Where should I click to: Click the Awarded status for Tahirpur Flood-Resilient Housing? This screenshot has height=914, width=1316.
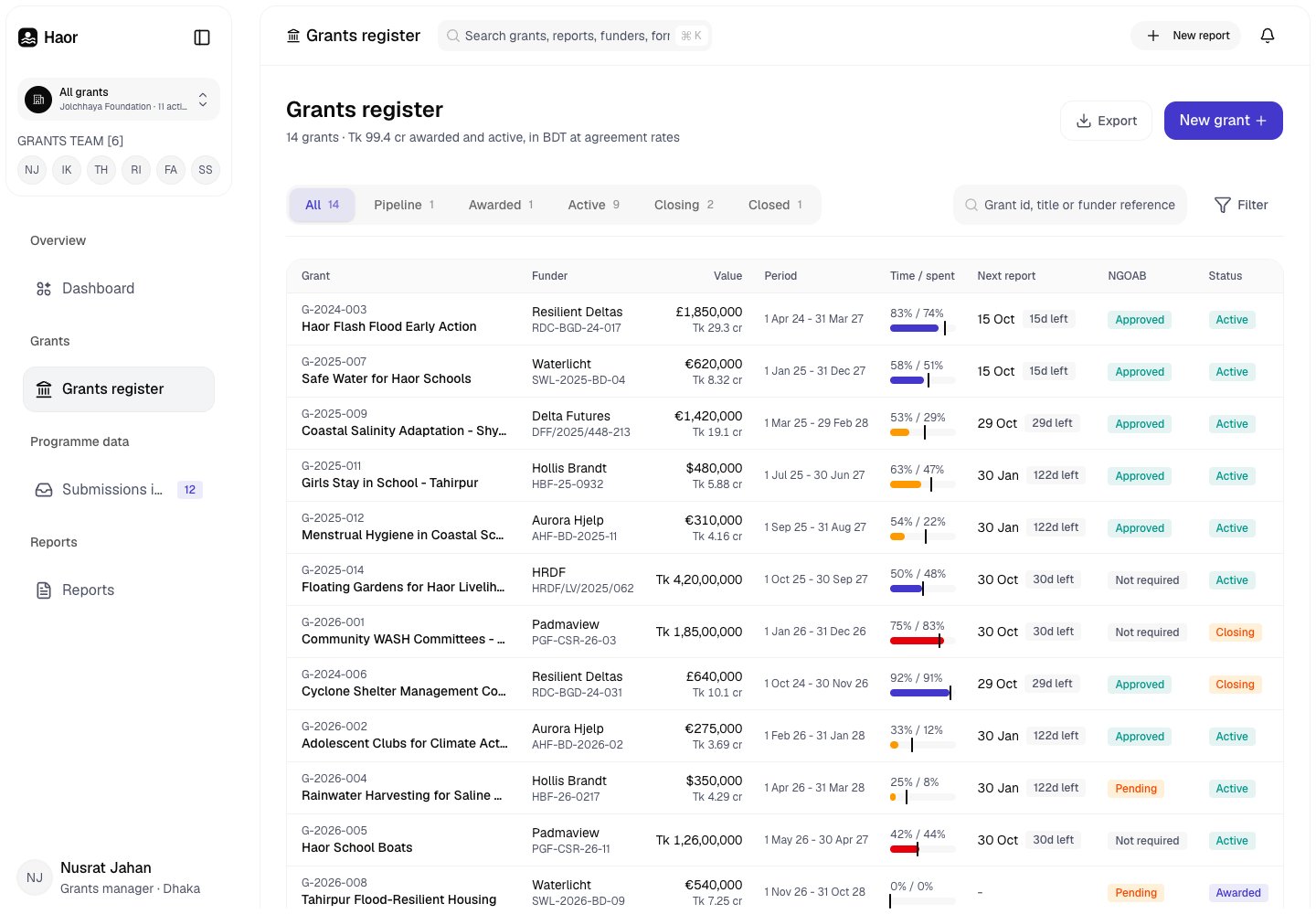(1238, 893)
